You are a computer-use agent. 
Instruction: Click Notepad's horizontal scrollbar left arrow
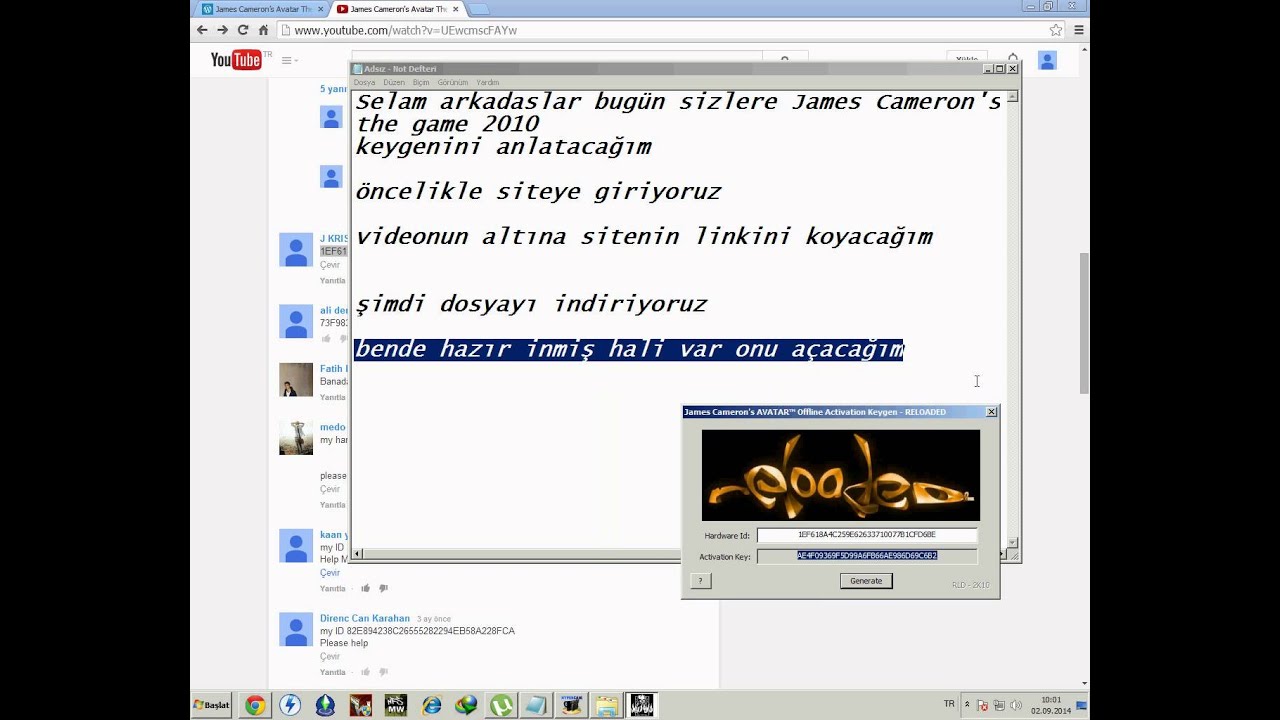click(358, 553)
